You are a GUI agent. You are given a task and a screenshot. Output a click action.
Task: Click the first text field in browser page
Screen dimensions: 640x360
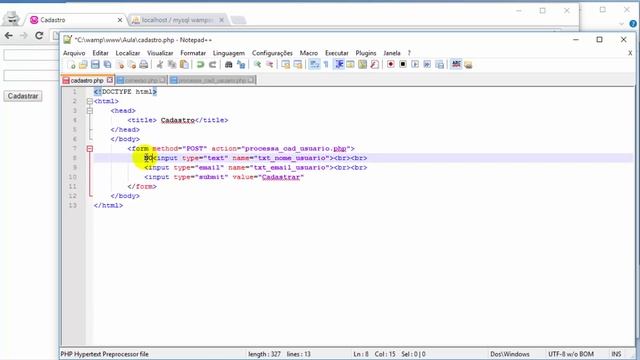(x=31, y=55)
